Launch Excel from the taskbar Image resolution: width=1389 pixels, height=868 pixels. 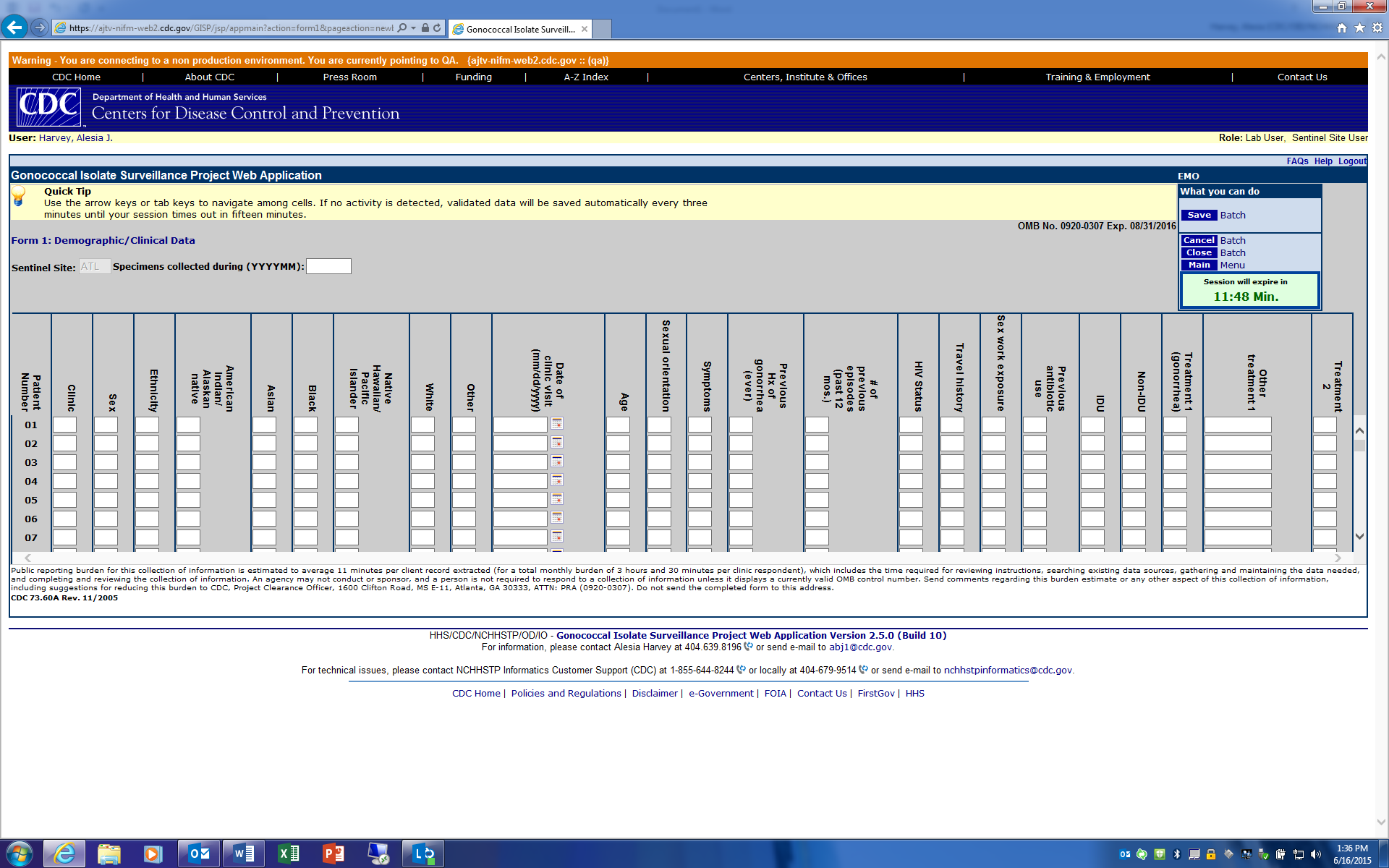(x=288, y=854)
